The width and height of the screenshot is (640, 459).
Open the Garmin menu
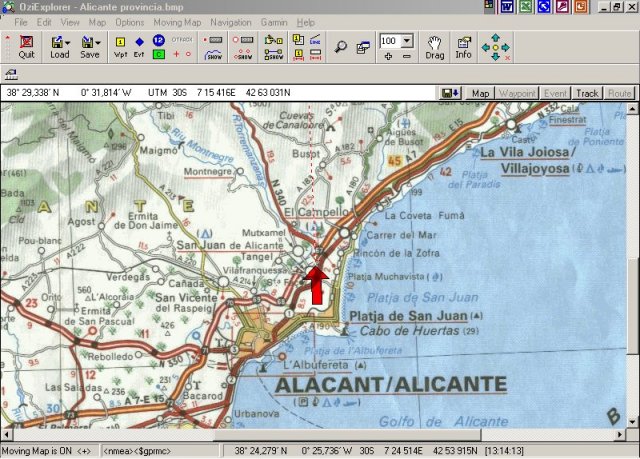tap(274, 21)
